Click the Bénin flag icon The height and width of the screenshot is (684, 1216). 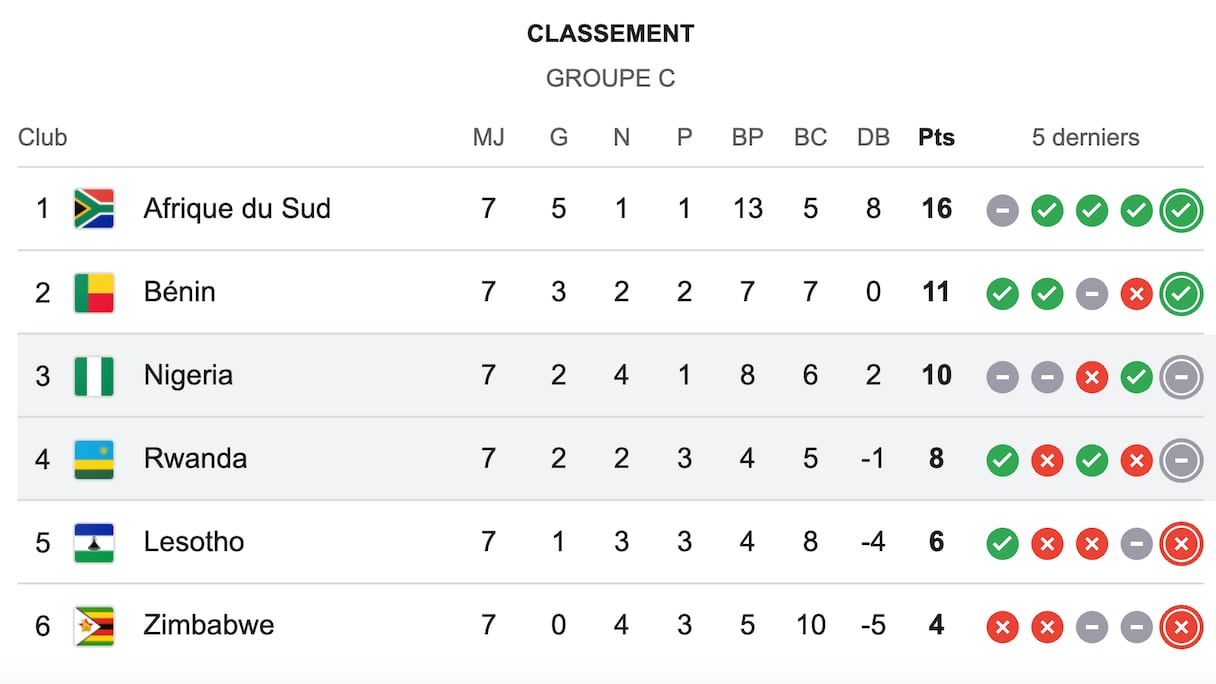94,292
